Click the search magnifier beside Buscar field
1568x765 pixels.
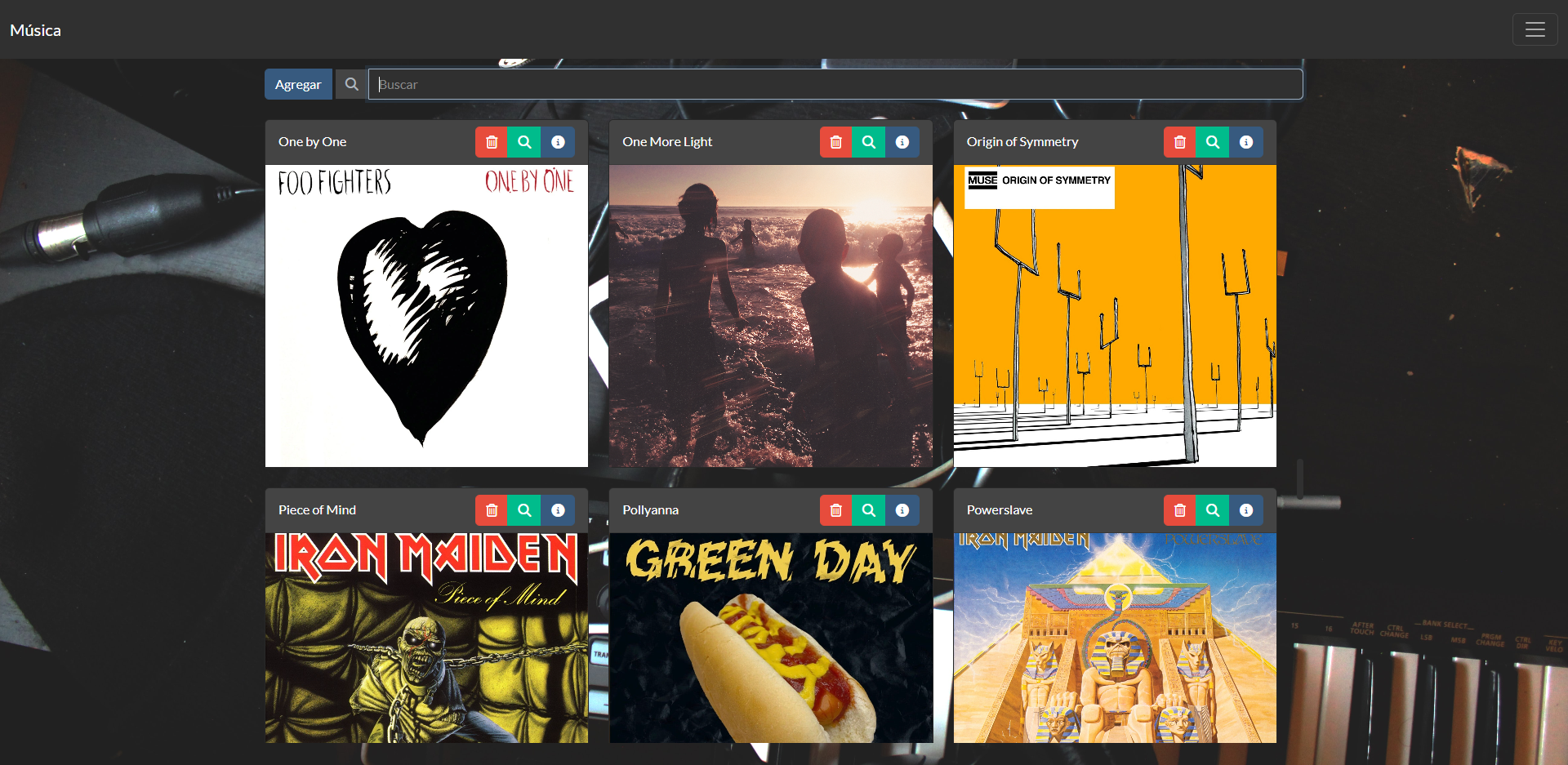(351, 84)
